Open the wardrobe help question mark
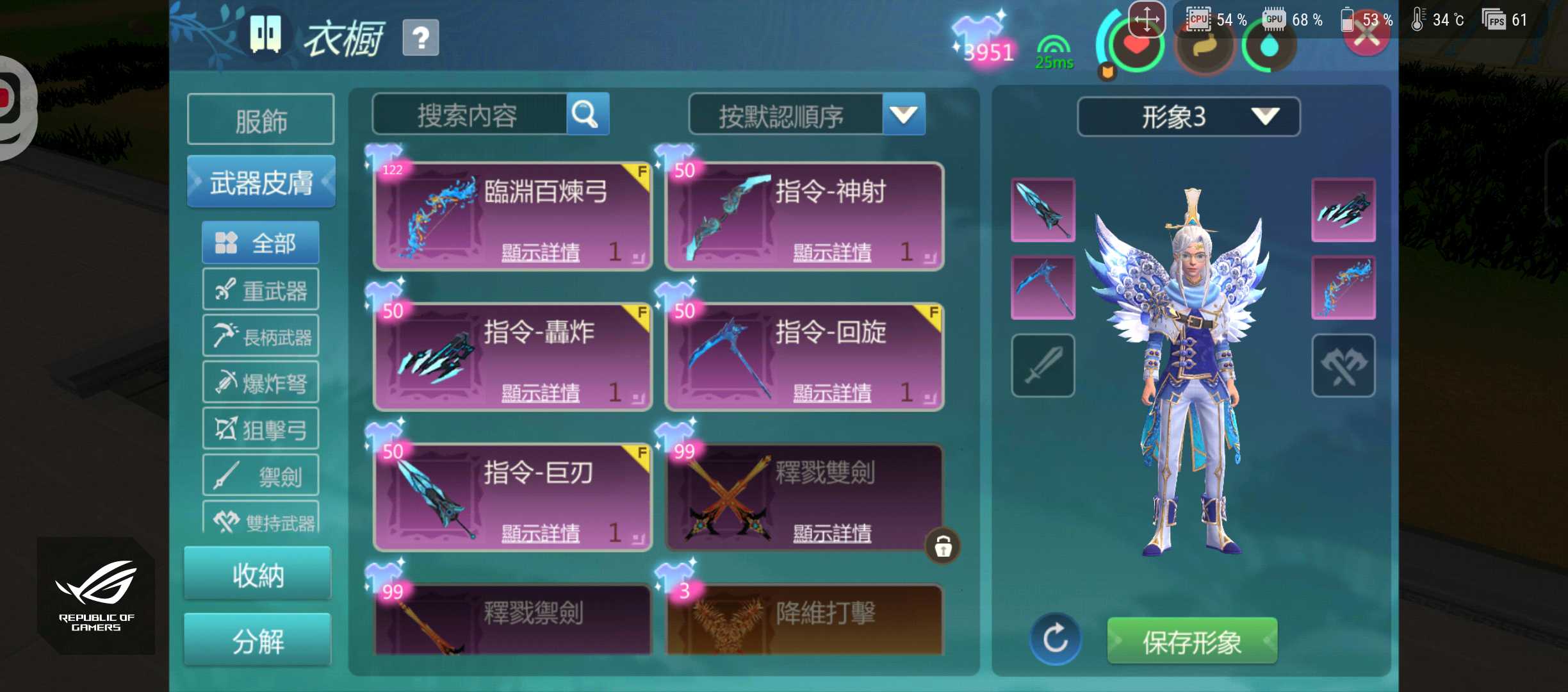Screen dimensions: 1568x692 point(421,38)
